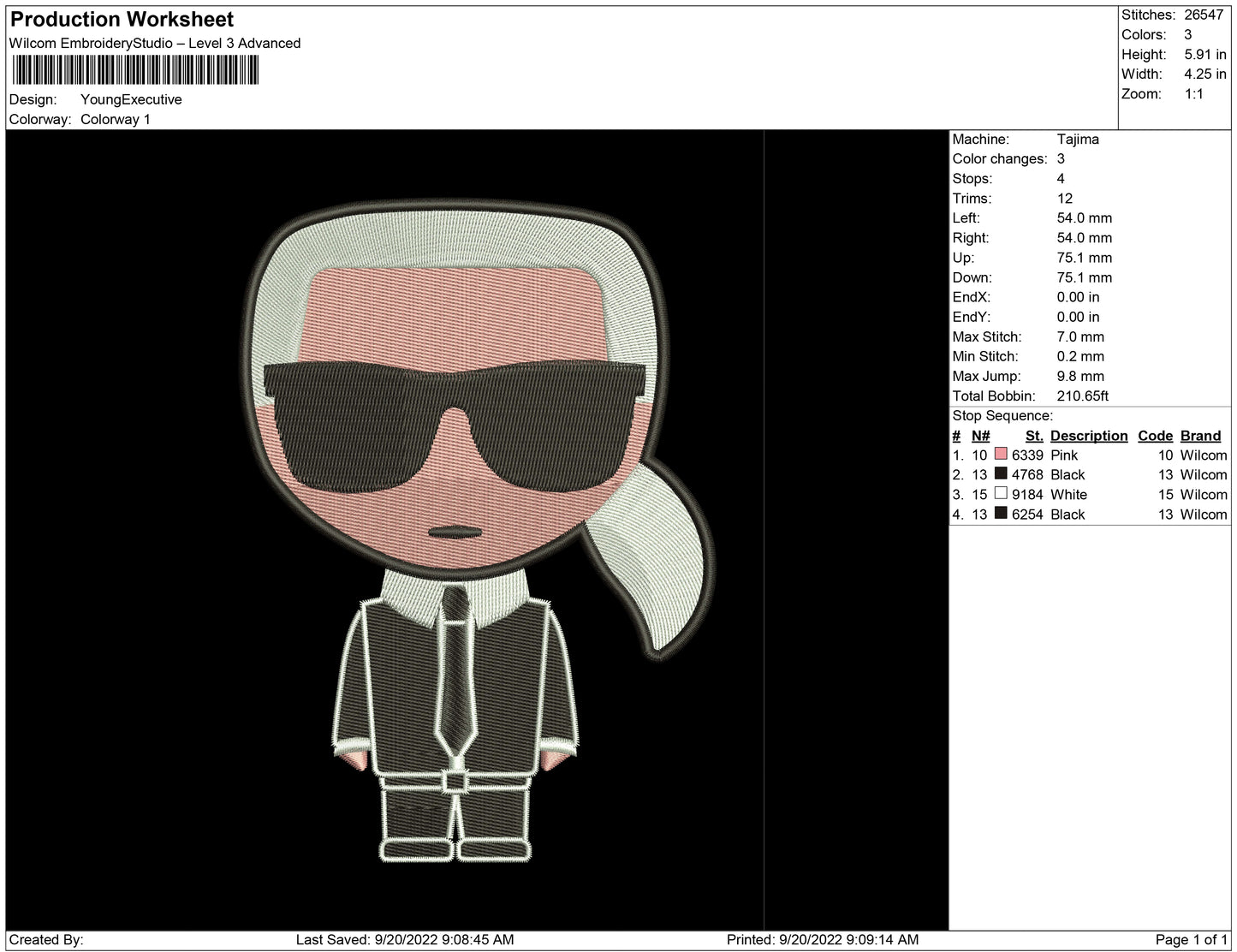Click the Page 1 of 1 footer text
The image size is (1237, 952).
(x=1191, y=939)
